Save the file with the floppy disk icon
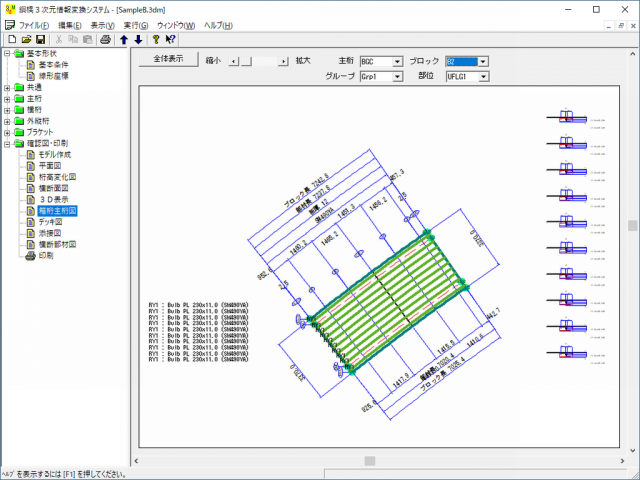This screenshot has width=640, height=480. coord(41,39)
